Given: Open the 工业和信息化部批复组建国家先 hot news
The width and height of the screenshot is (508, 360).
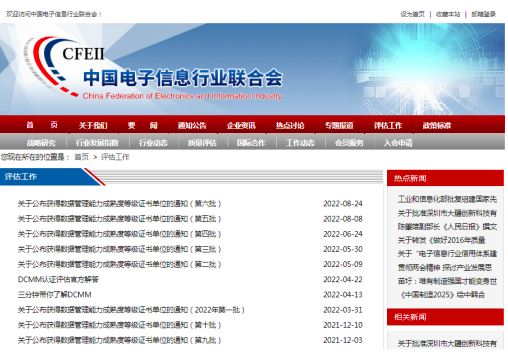Looking at the screenshot, I should 447,199.
